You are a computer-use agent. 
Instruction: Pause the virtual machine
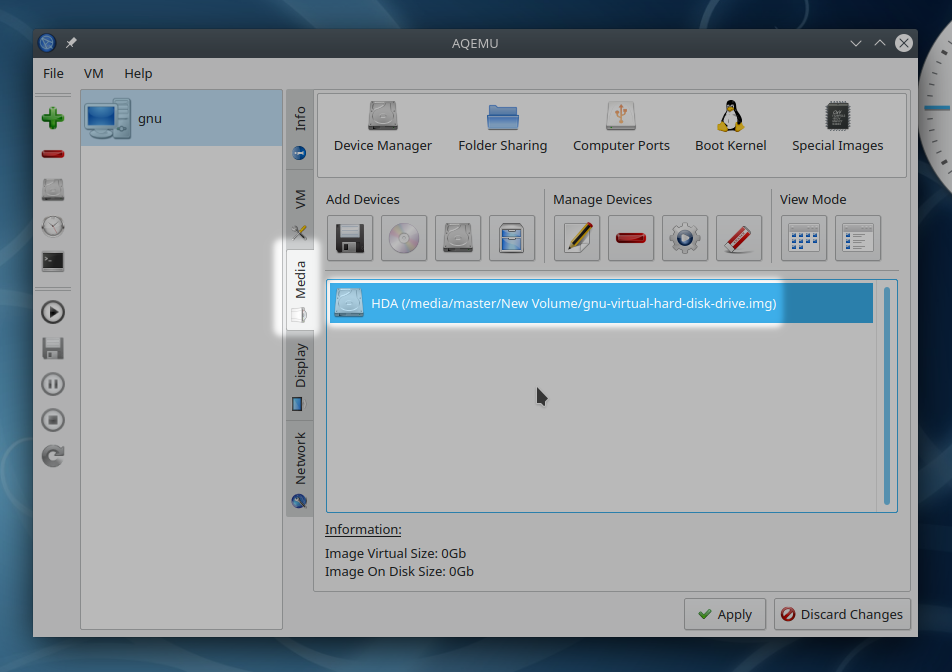[53, 384]
